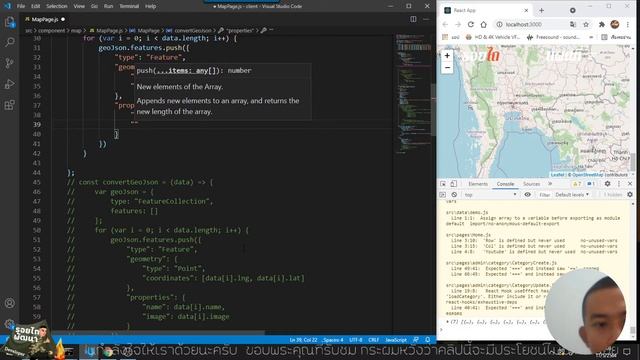Open the console settings gear
The height and width of the screenshot is (360, 640).
(x=630, y=195)
